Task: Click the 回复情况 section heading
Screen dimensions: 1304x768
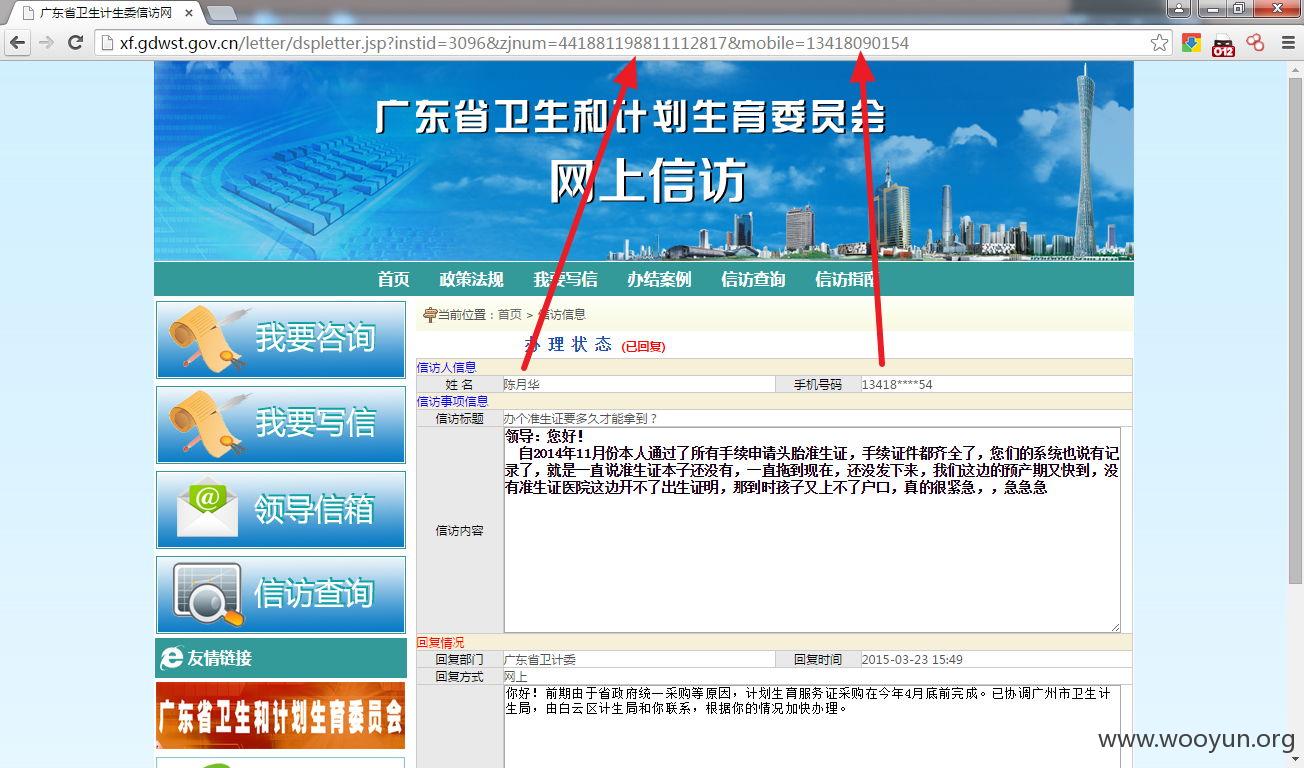Action: tap(441, 643)
